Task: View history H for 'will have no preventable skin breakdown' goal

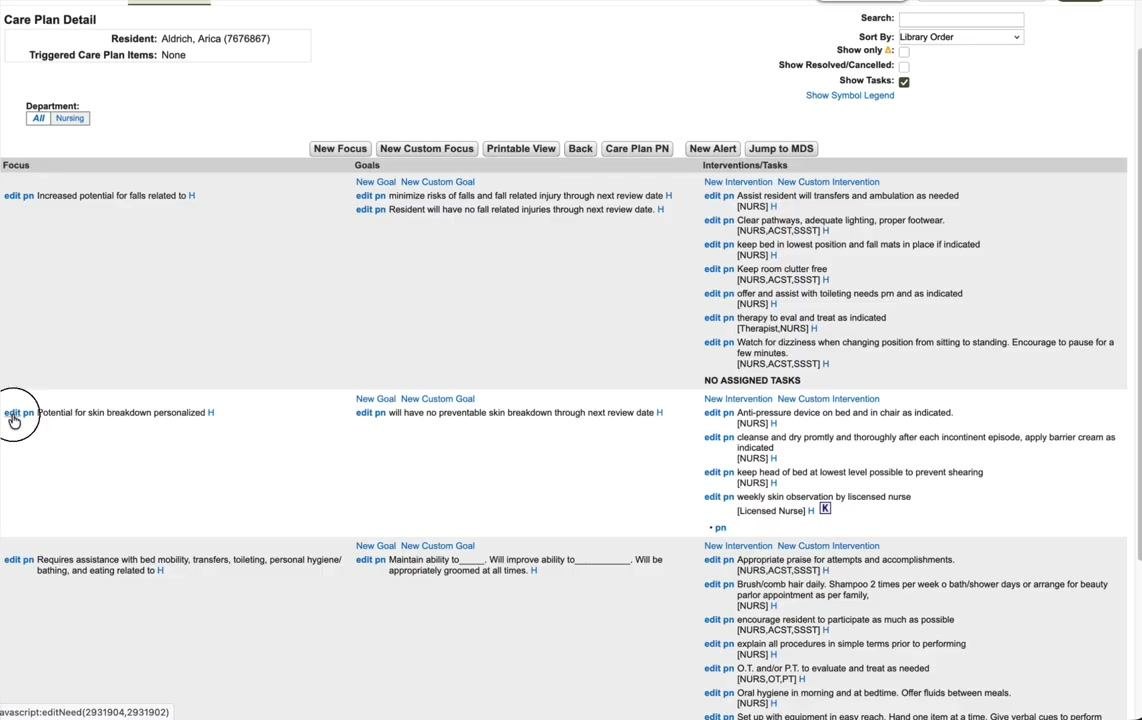Action: coord(660,413)
